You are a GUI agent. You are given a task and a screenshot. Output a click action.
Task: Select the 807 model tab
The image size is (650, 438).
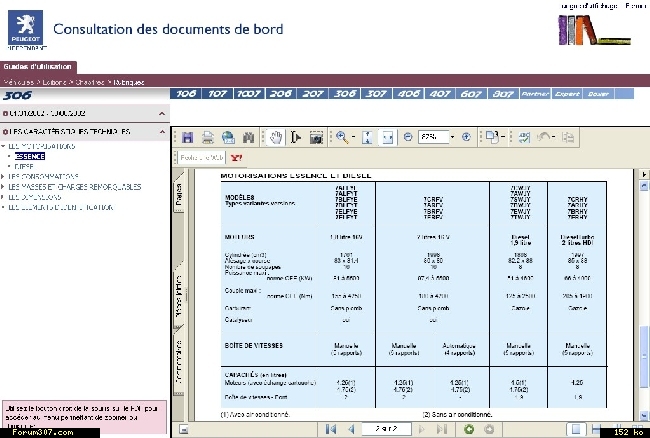click(503, 94)
